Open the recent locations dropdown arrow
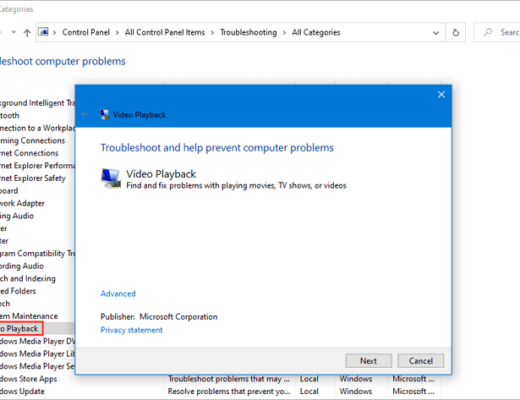520x400 pixels. click(14, 32)
